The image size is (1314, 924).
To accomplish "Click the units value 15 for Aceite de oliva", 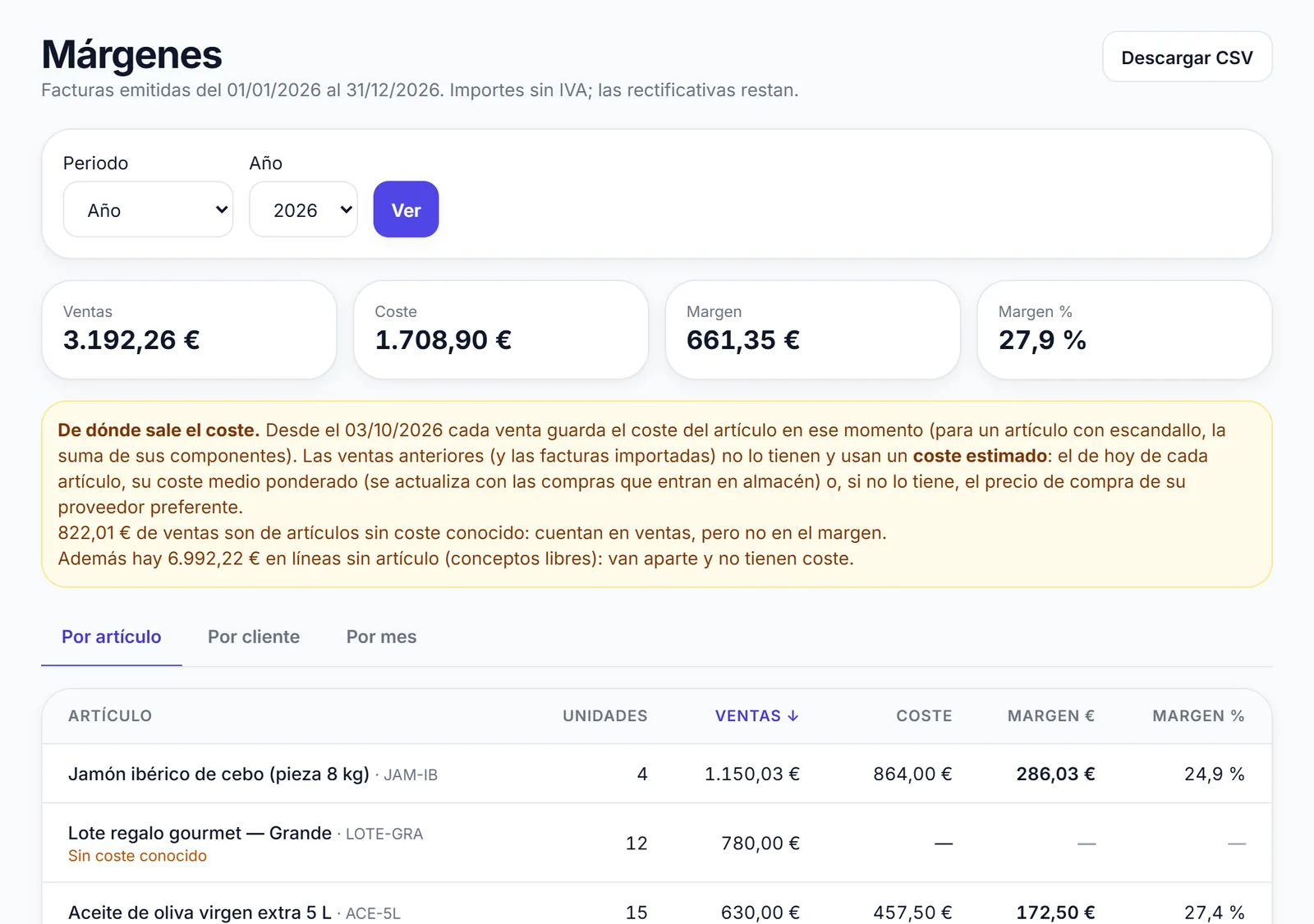I will click(636, 913).
